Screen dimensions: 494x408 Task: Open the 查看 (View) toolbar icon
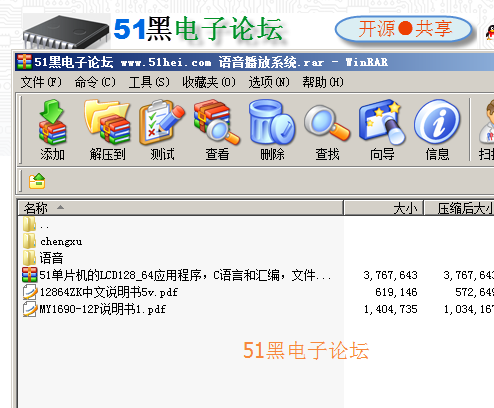[x=217, y=130]
